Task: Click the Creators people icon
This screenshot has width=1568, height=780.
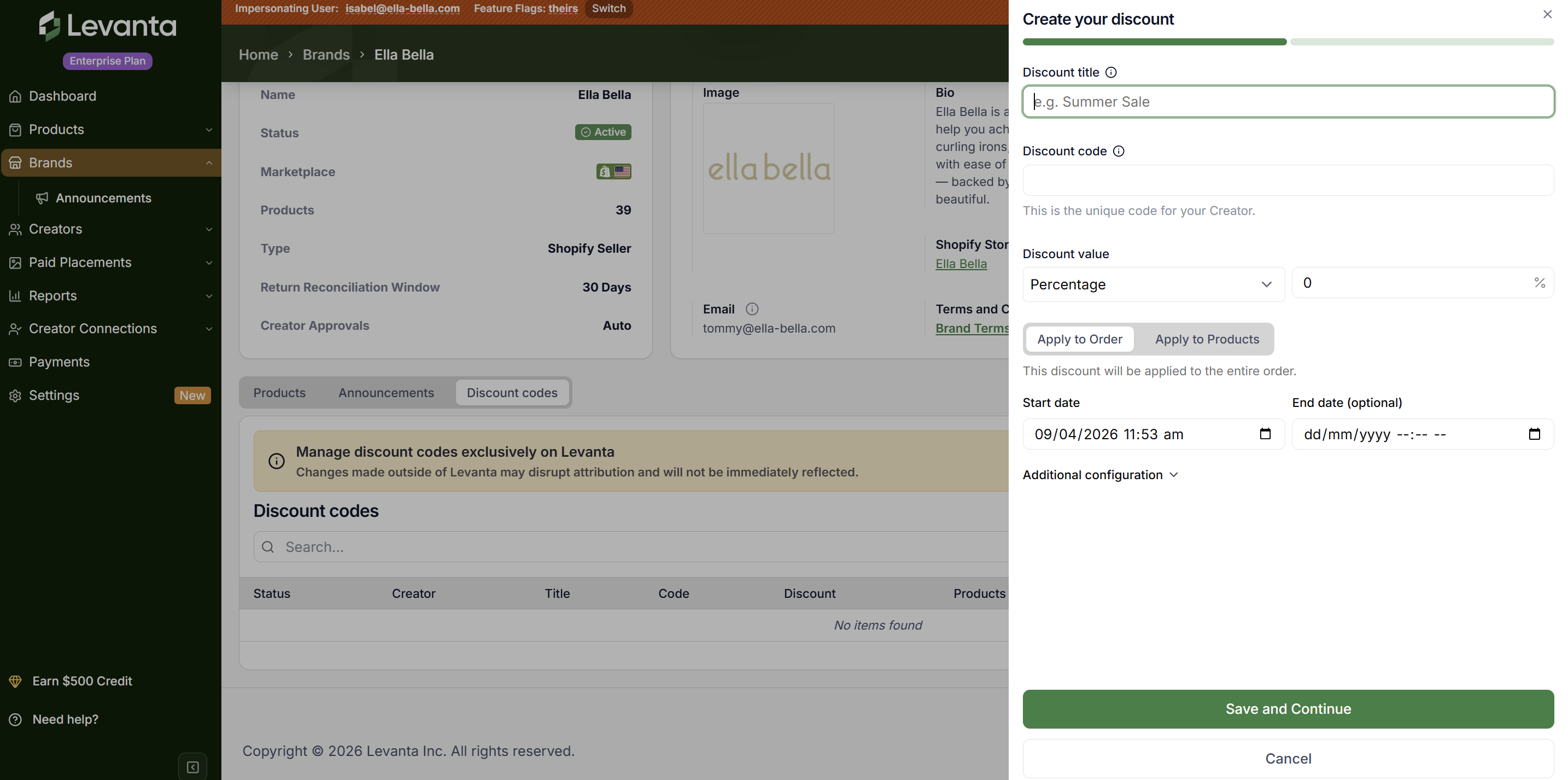Action: [15, 229]
